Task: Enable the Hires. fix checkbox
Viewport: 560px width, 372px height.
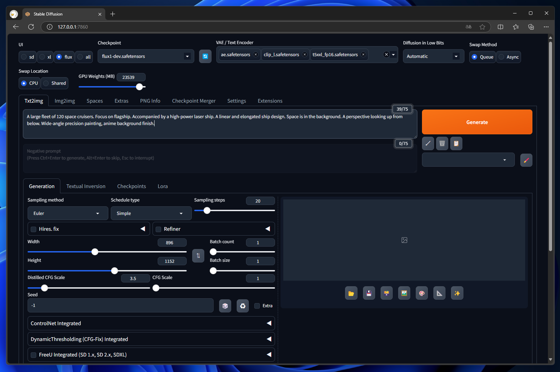Action: click(34, 229)
